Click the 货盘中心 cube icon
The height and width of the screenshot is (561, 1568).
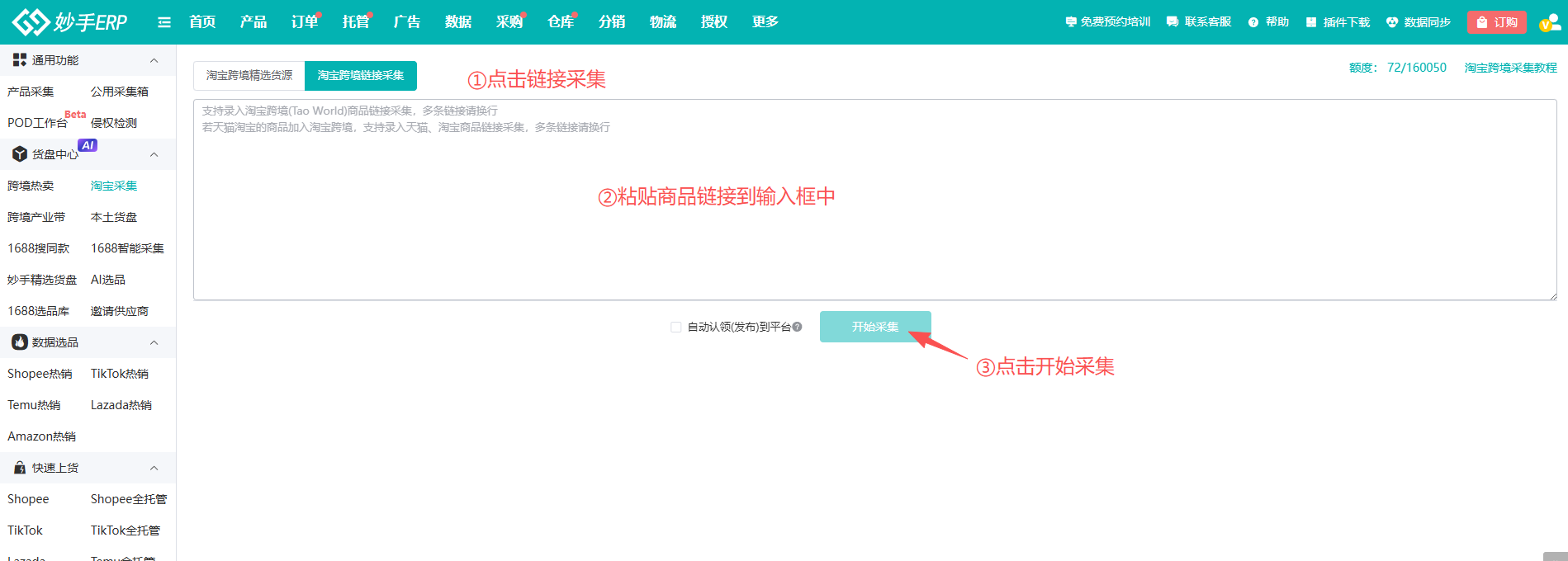click(x=20, y=154)
